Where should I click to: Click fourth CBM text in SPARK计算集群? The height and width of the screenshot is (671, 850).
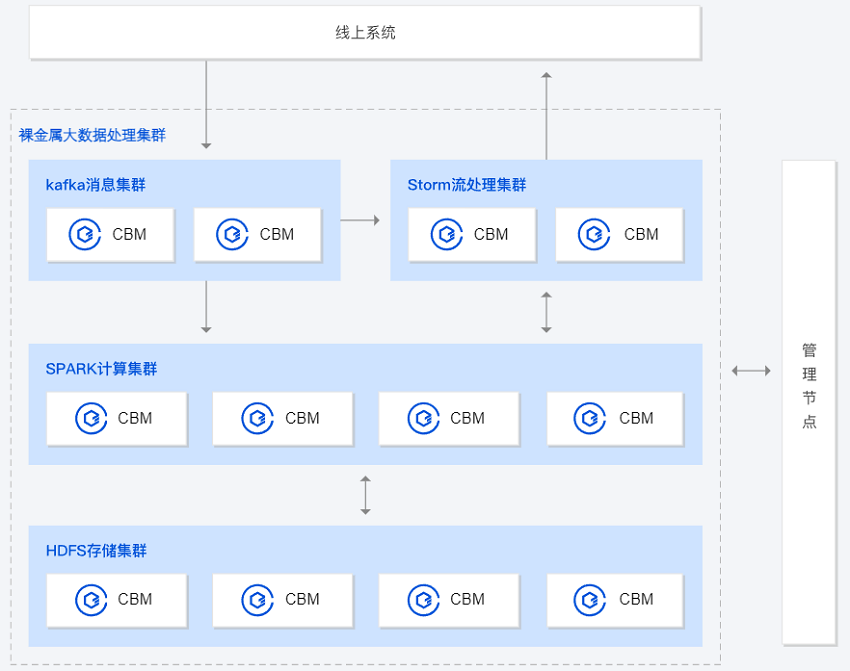pos(636,418)
